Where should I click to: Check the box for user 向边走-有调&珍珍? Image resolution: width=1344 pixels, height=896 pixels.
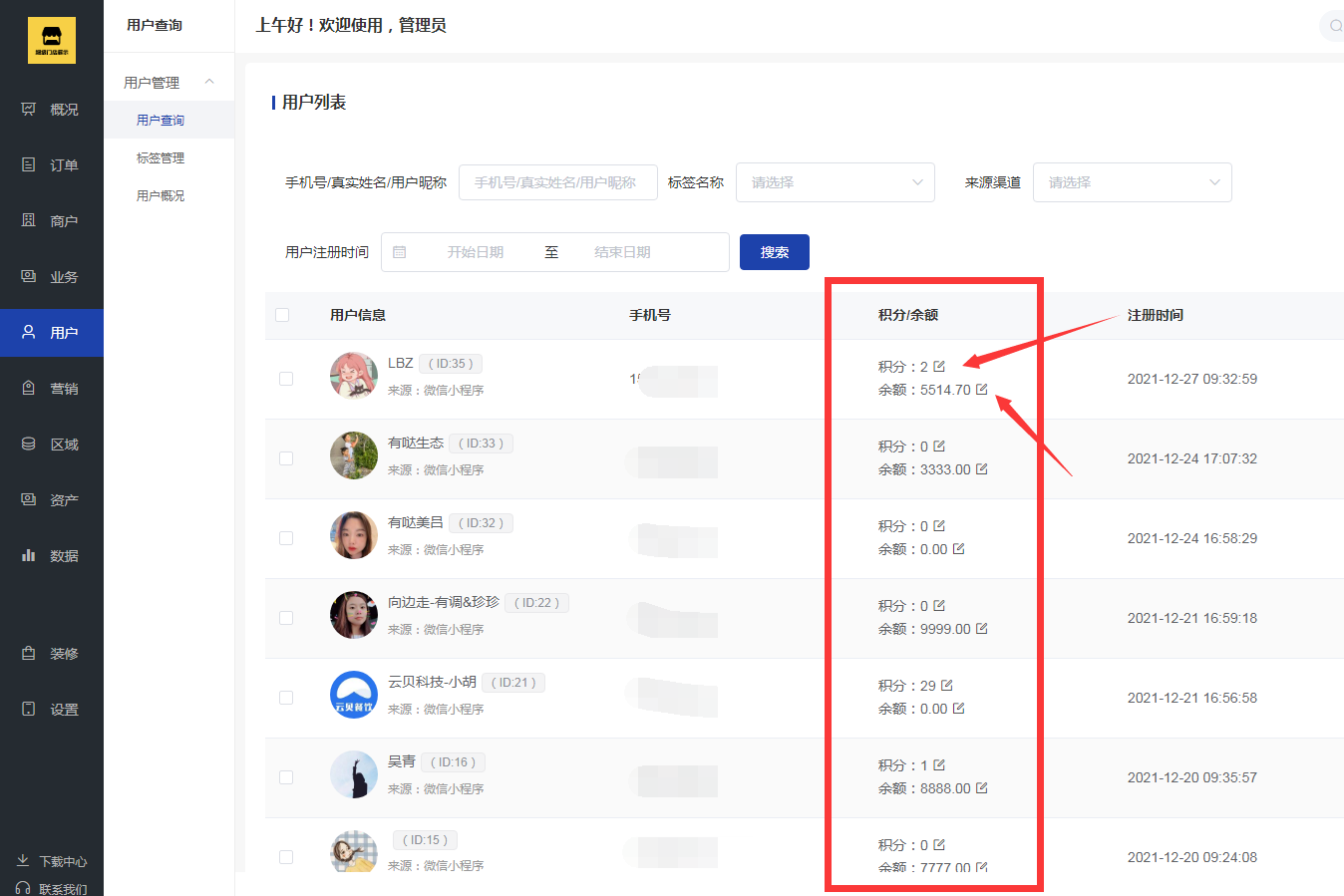(286, 618)
